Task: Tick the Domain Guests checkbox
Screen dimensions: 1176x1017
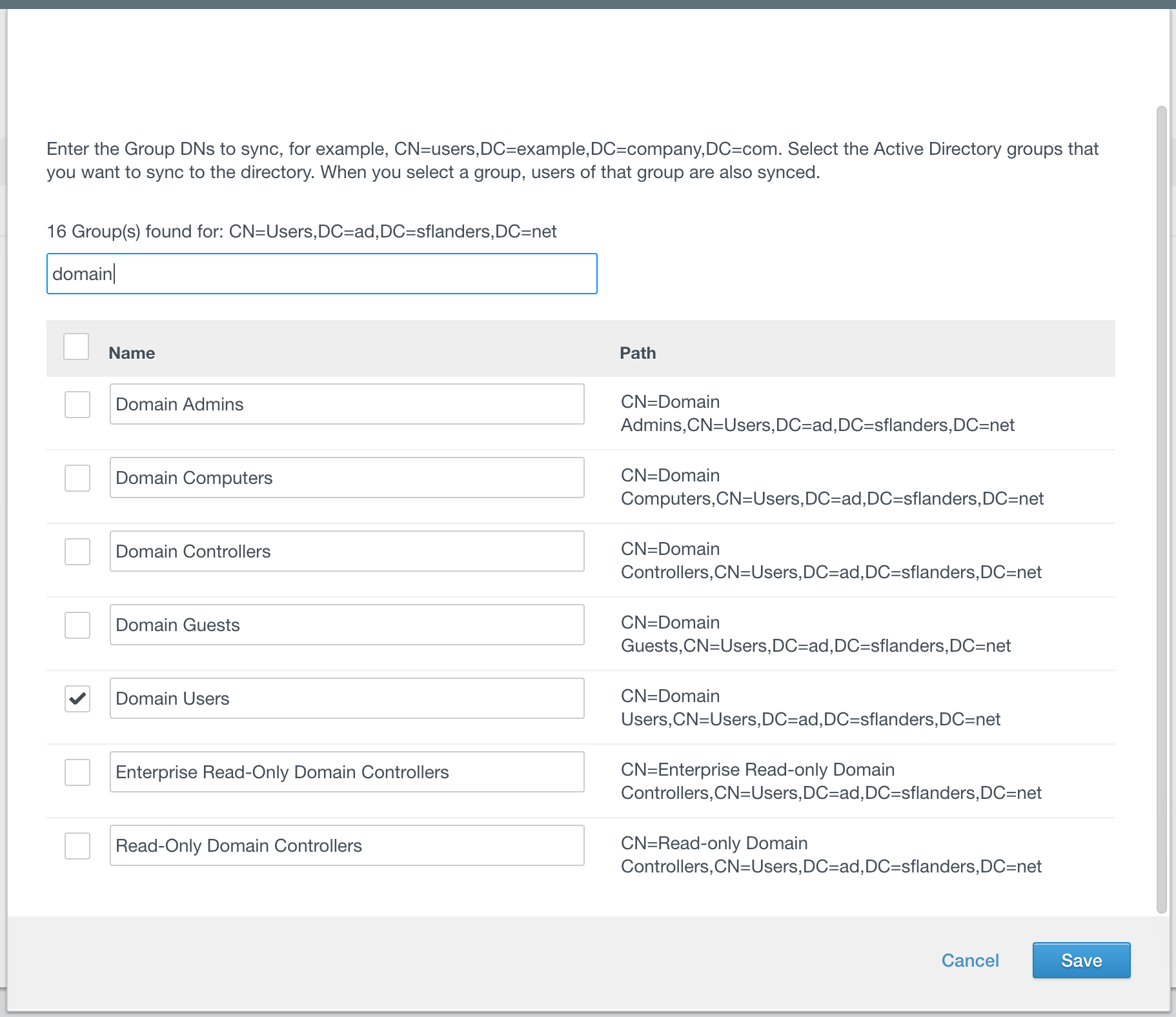Action: point(77,625)
